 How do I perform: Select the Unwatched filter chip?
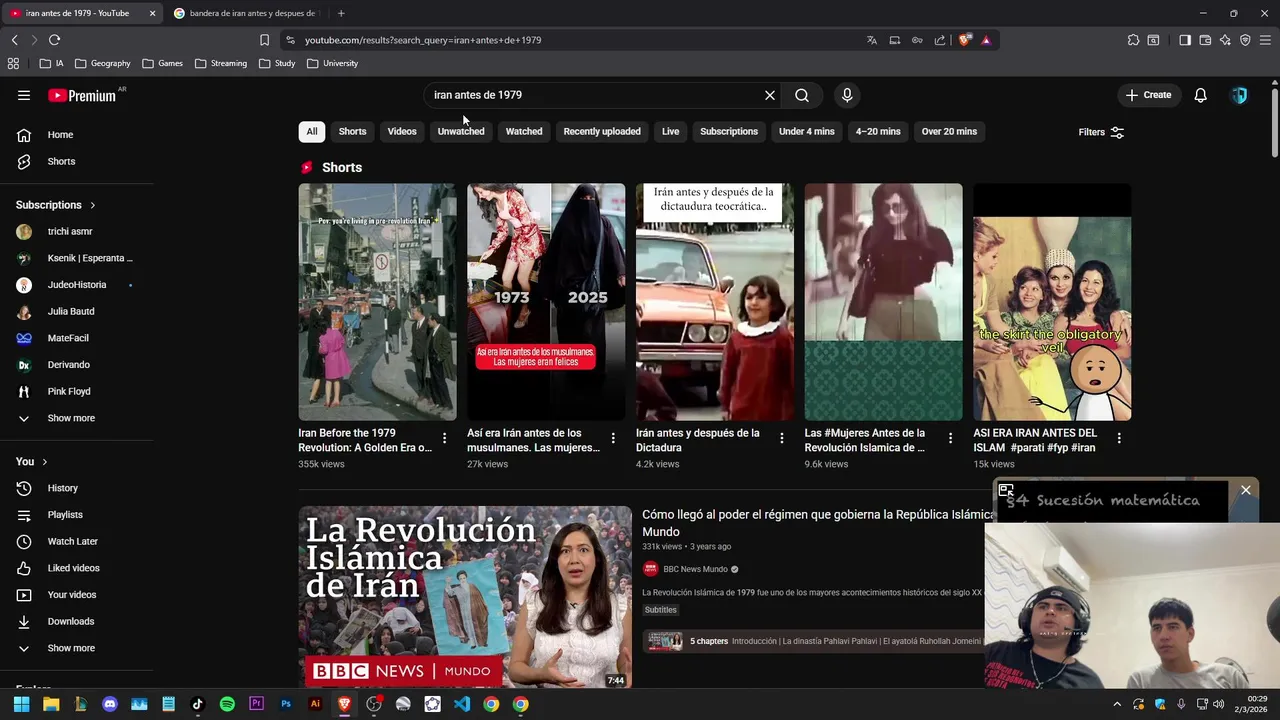(461, 131)
